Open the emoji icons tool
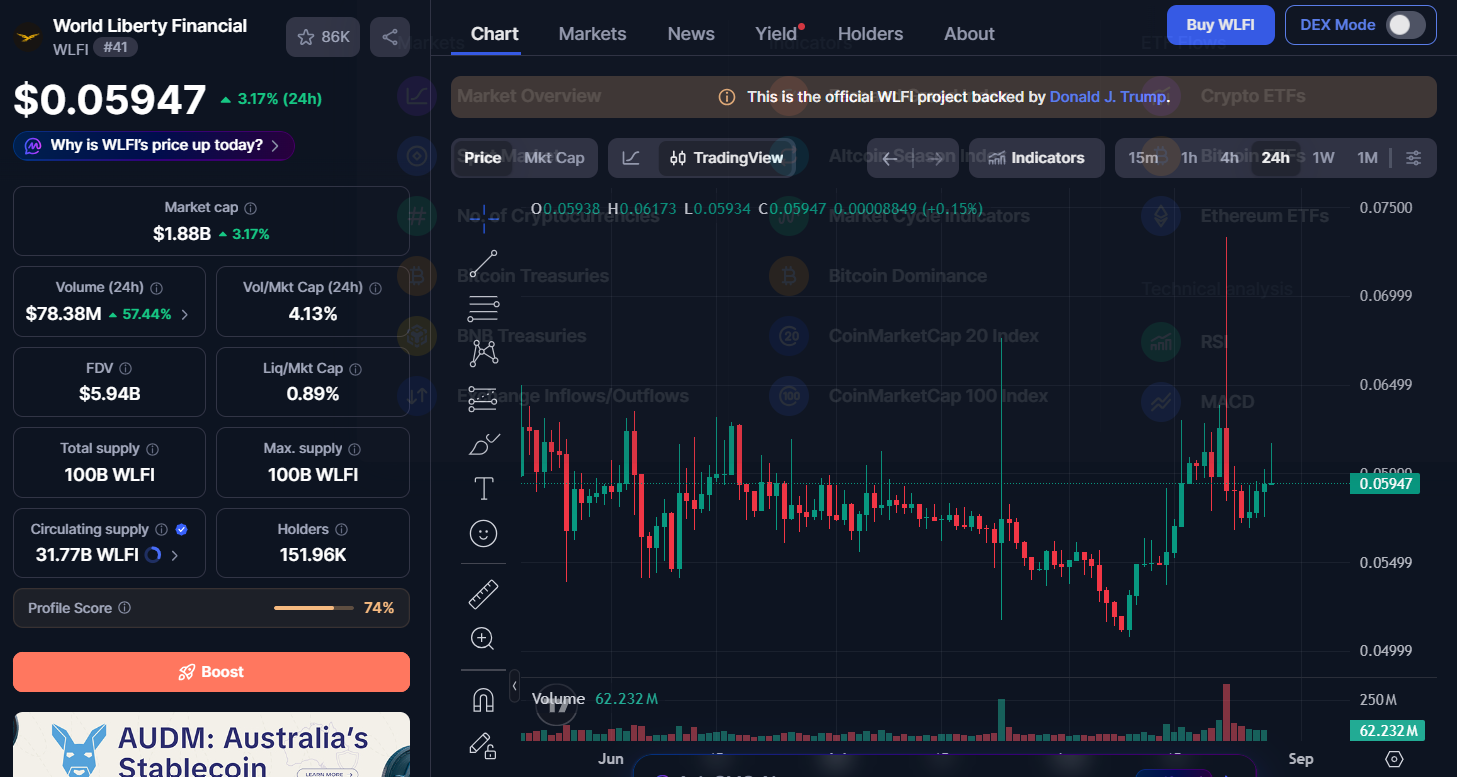 (x=484, y=534)
